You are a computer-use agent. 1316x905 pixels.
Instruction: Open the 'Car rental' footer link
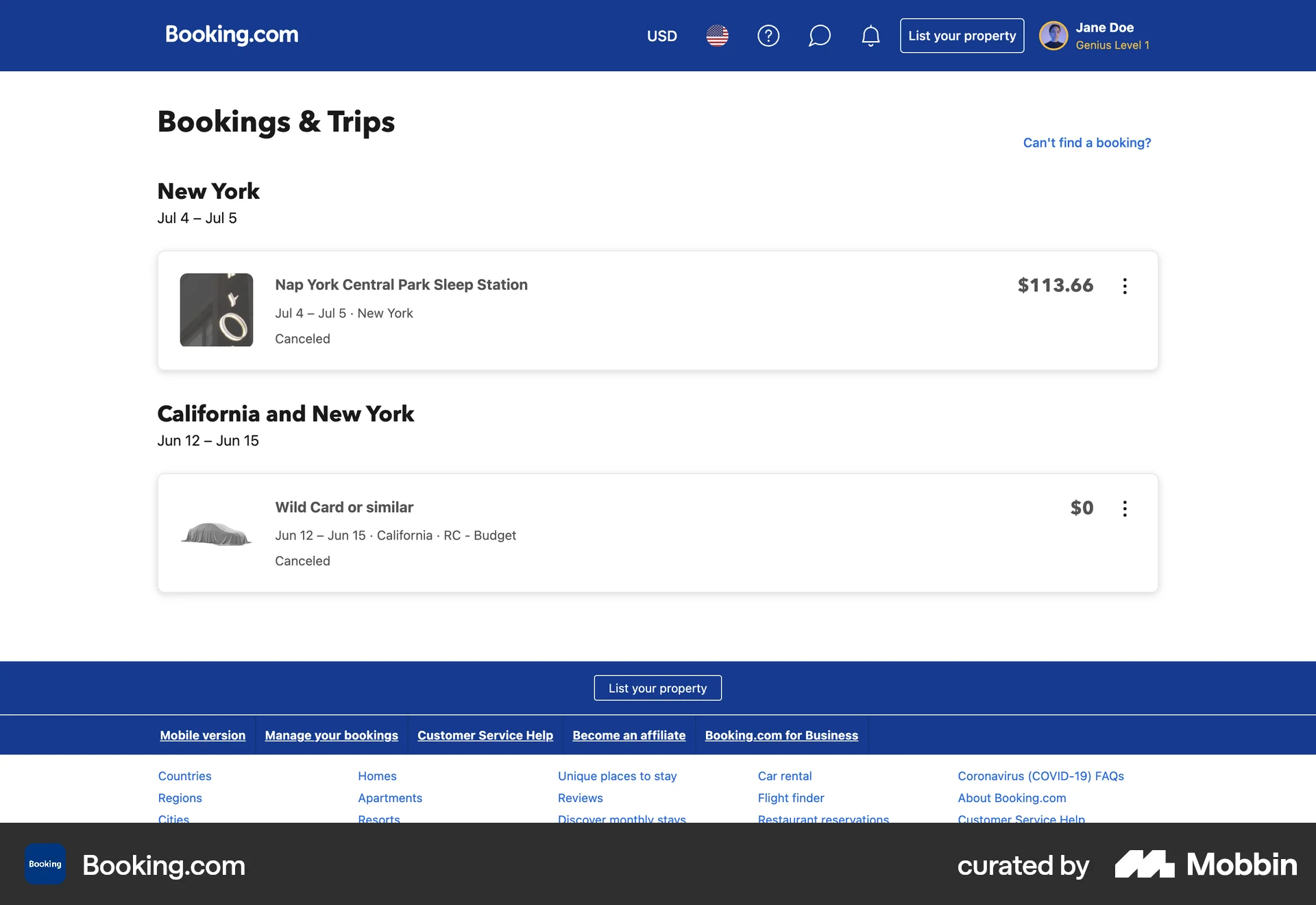pyautogui.click(x=784, y=775)
